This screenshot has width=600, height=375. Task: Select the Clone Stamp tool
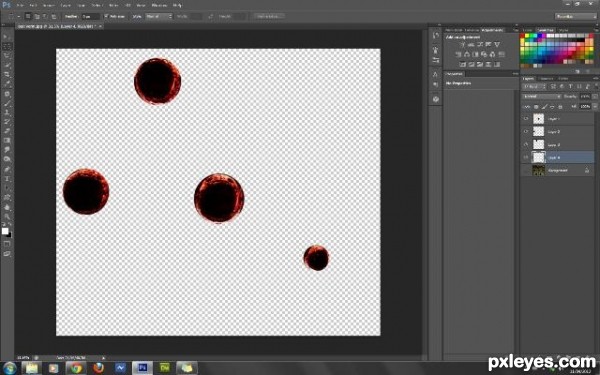click(x=7, y=112)
